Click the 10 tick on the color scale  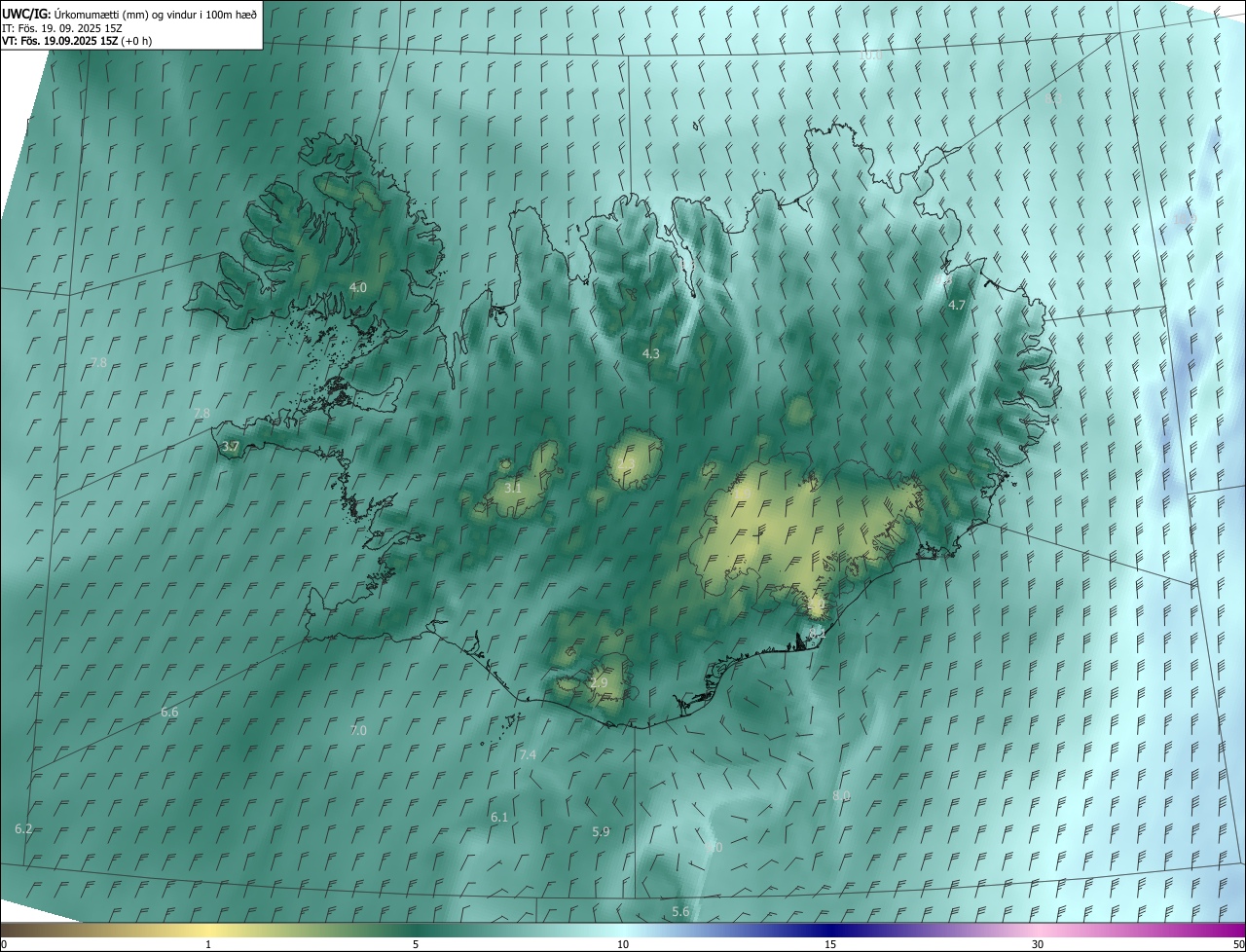pyautogui.click(x=623, y=944)
